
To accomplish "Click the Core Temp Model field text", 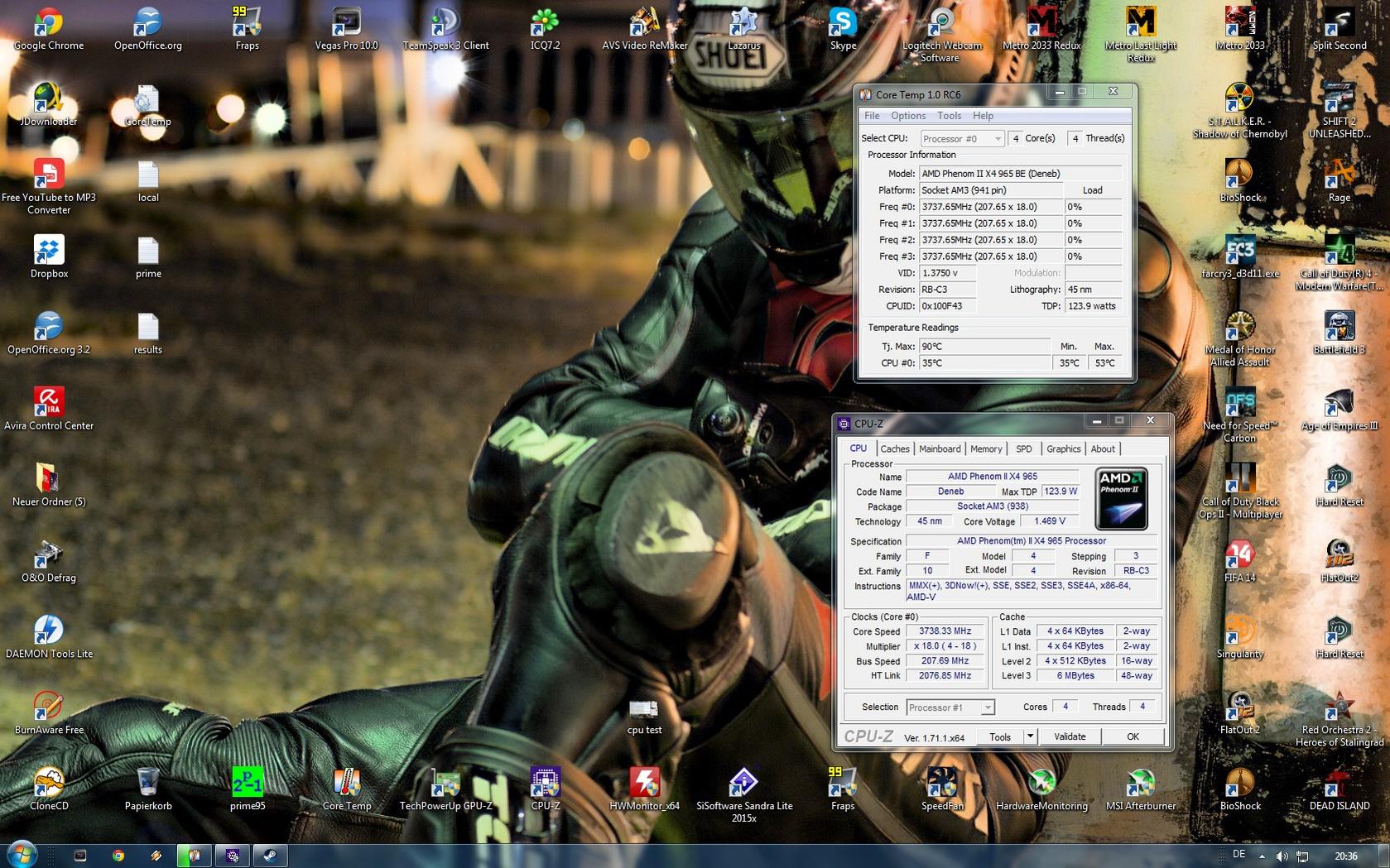I will (1020, 174).
